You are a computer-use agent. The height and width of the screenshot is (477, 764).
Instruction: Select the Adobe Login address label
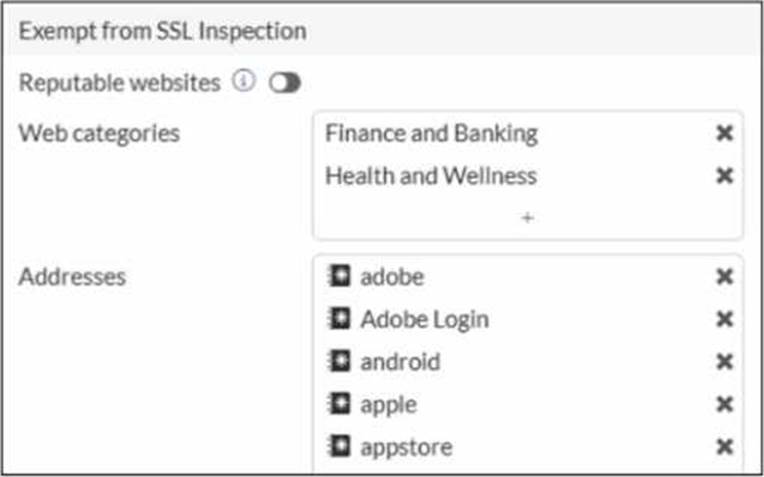coord(424,320)
